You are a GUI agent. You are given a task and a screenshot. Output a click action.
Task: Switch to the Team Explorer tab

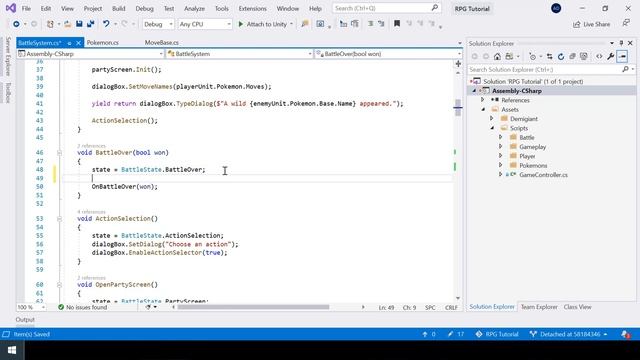pos(539,307)
